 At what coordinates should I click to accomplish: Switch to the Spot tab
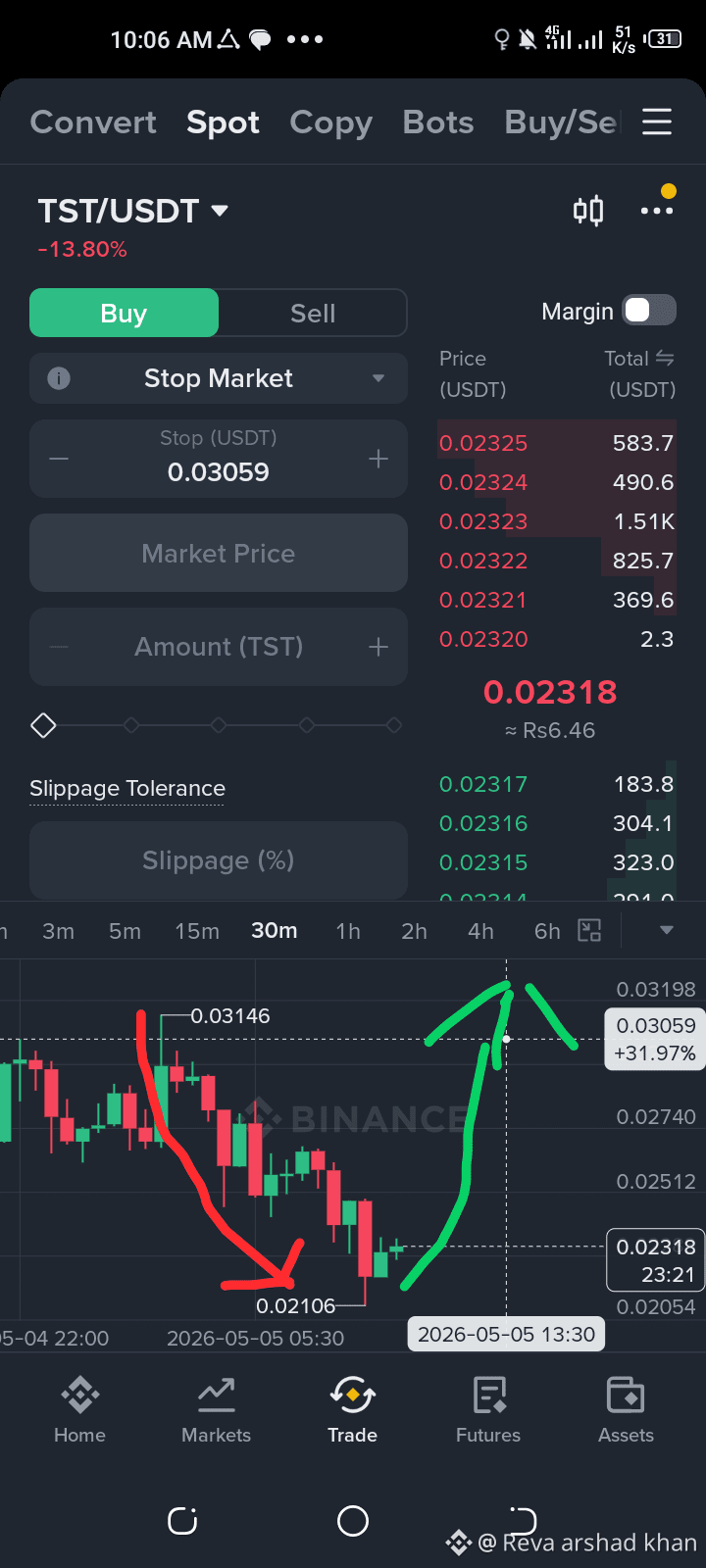tap(223, 122)
